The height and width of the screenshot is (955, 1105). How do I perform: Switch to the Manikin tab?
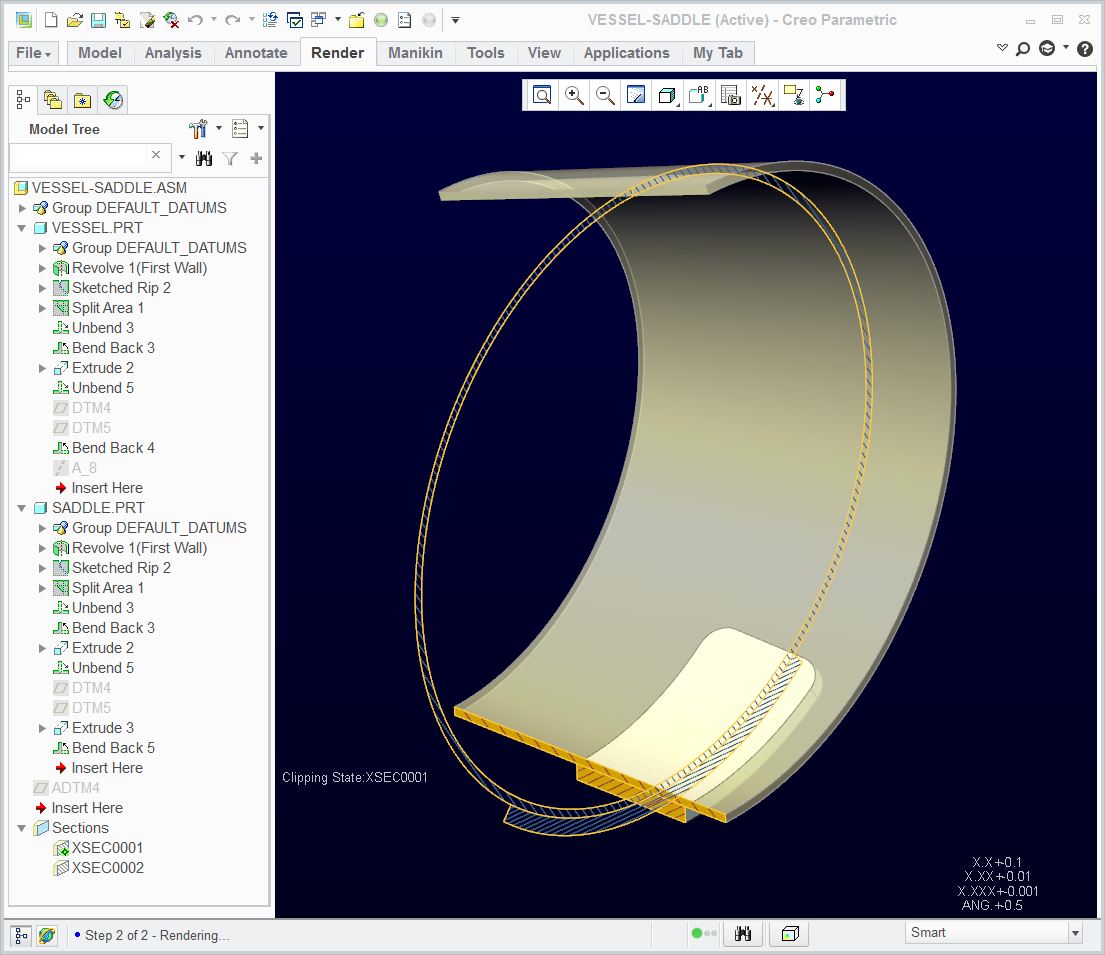click(415, 53)
